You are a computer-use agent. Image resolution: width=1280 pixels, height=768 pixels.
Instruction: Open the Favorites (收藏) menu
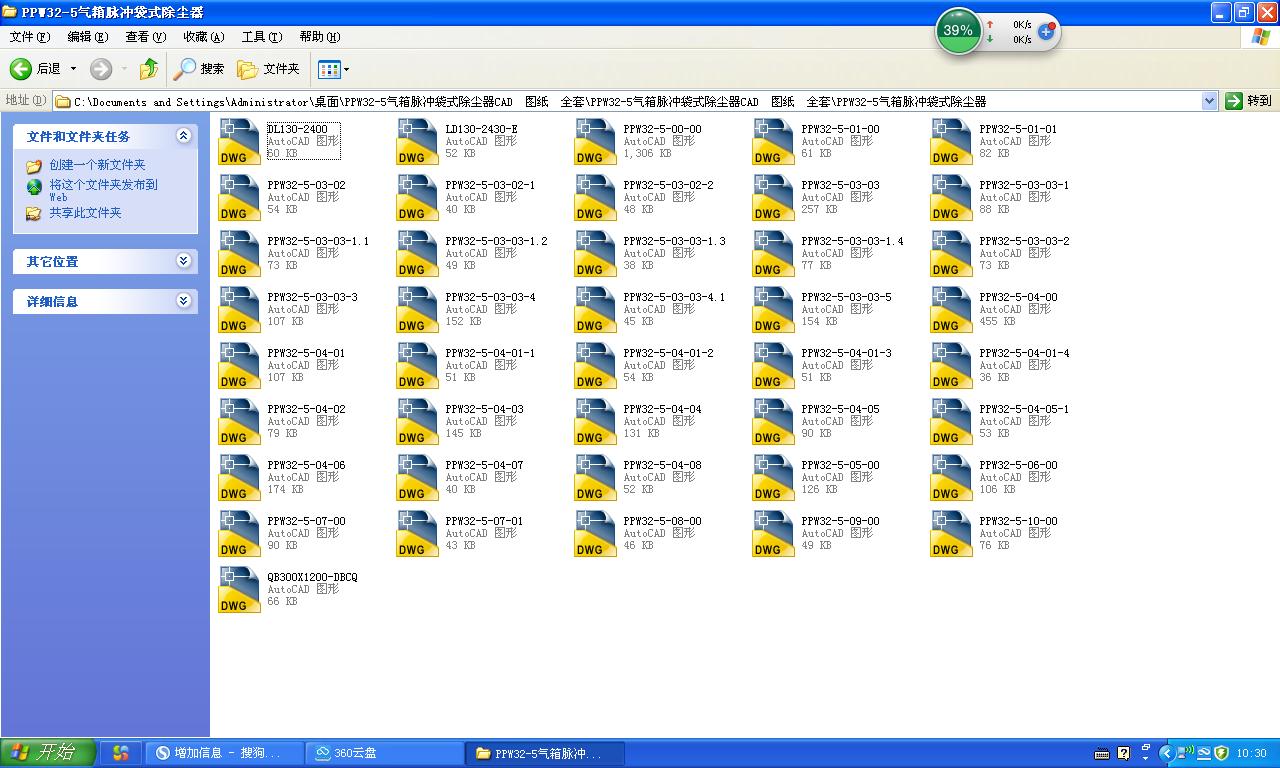click(x=203, y=37)
